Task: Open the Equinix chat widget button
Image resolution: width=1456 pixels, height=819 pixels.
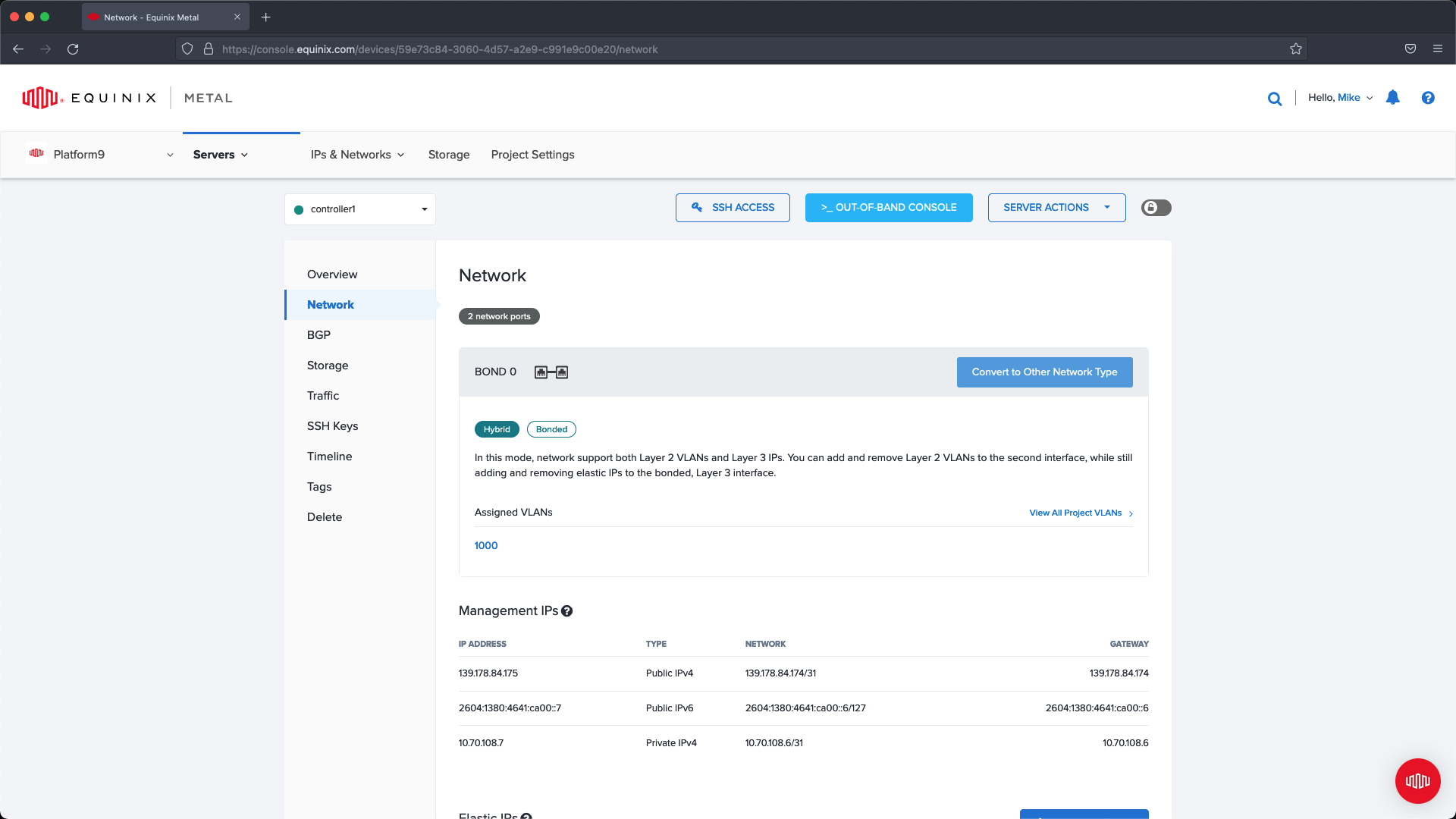Action: coord(1417,781)
